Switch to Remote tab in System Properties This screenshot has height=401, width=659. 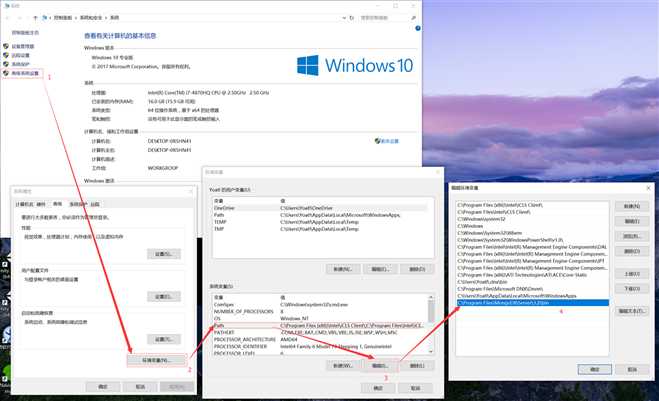[95, 204]
